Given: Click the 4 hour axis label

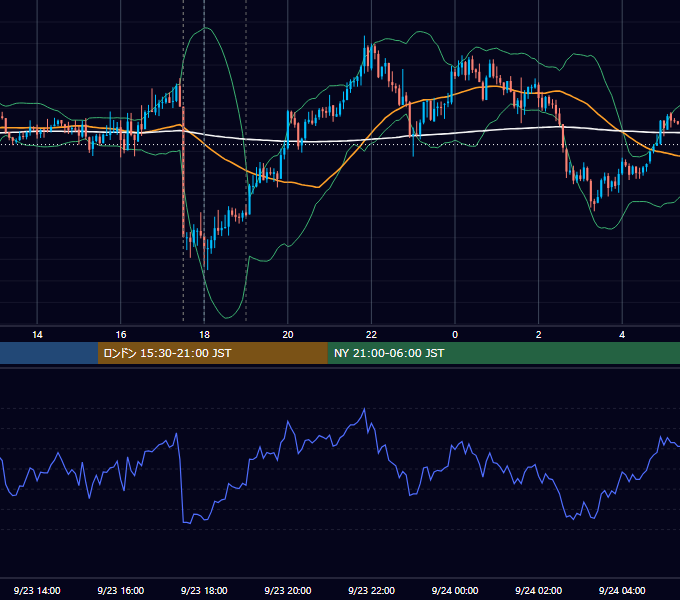Looking at the screenshot, I should click(x=622, y=335).
